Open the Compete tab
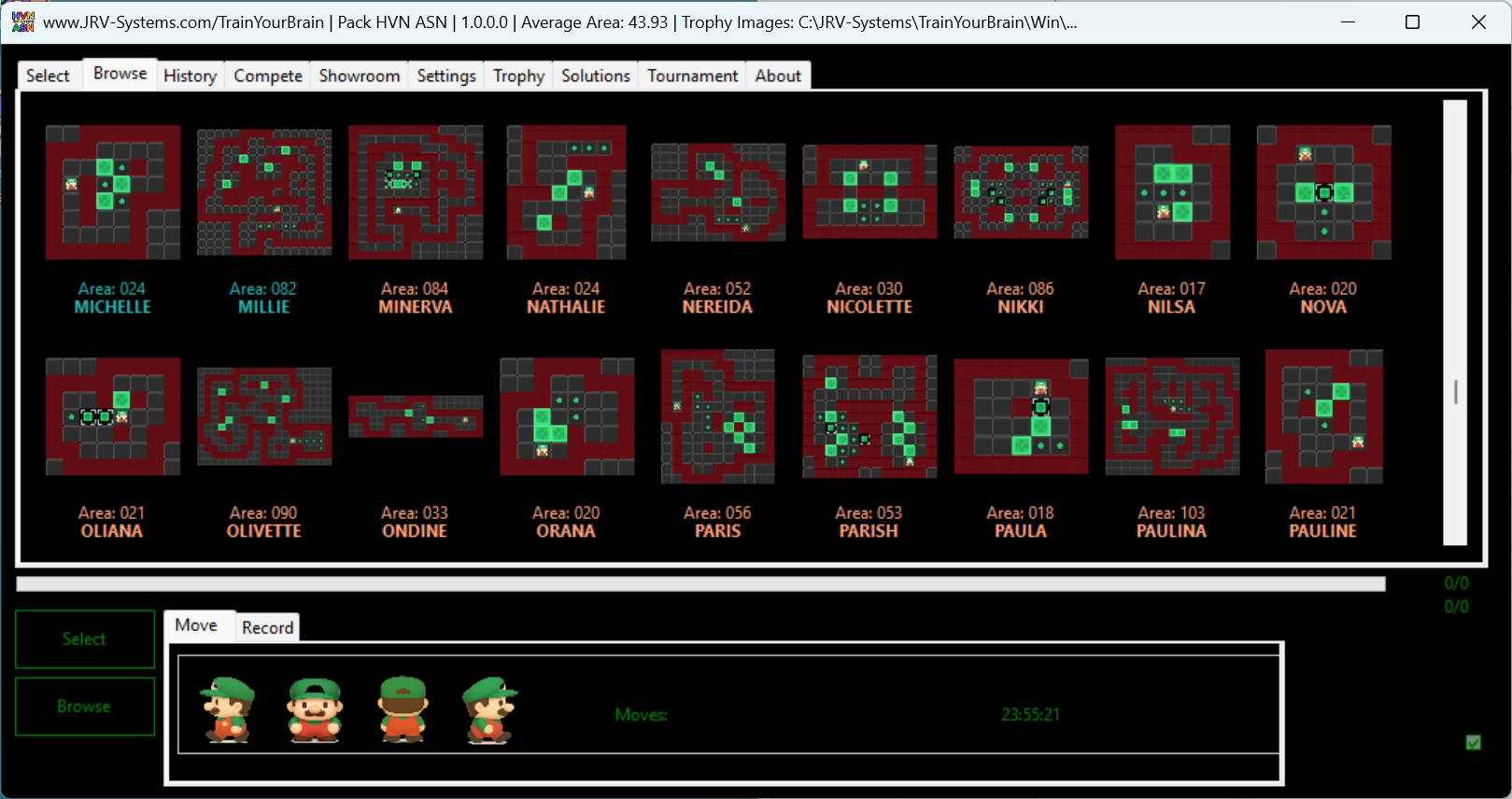 (x=268, y=76)
